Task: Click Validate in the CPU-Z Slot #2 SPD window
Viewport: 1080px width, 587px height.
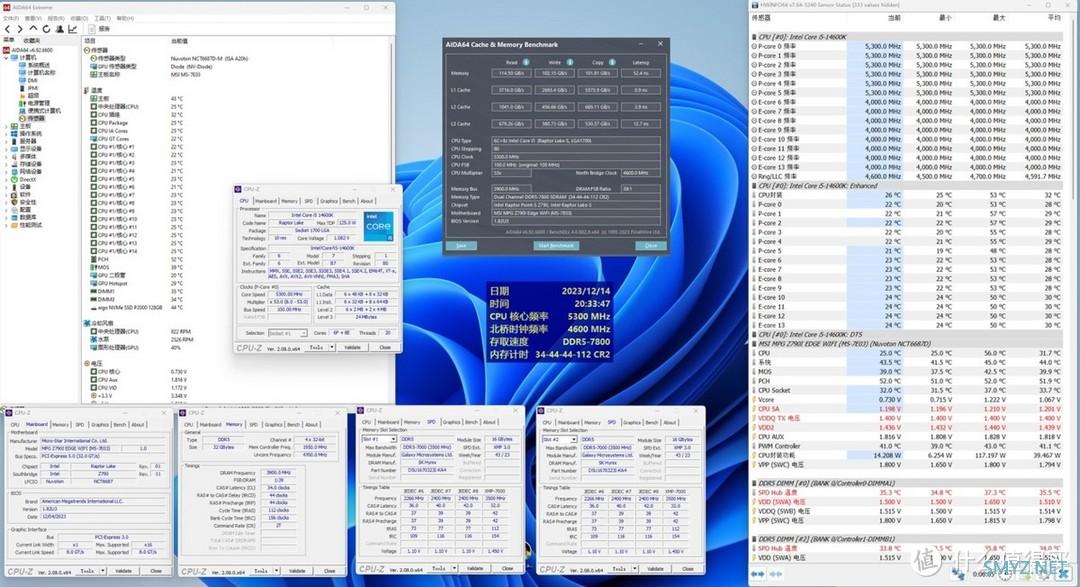Action: tap(655, 568)
